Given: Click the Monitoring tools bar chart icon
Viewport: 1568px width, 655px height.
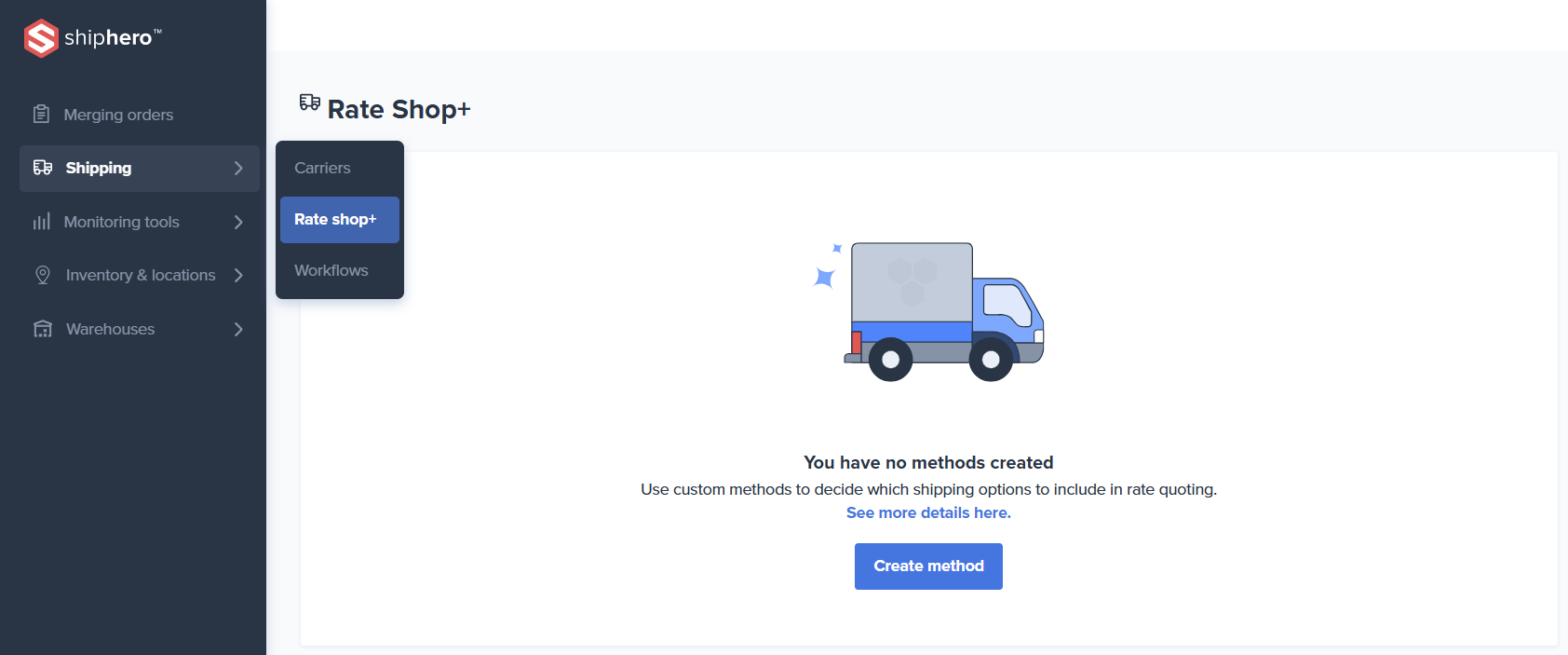Looking at the screenshot, I should (42, 222).
